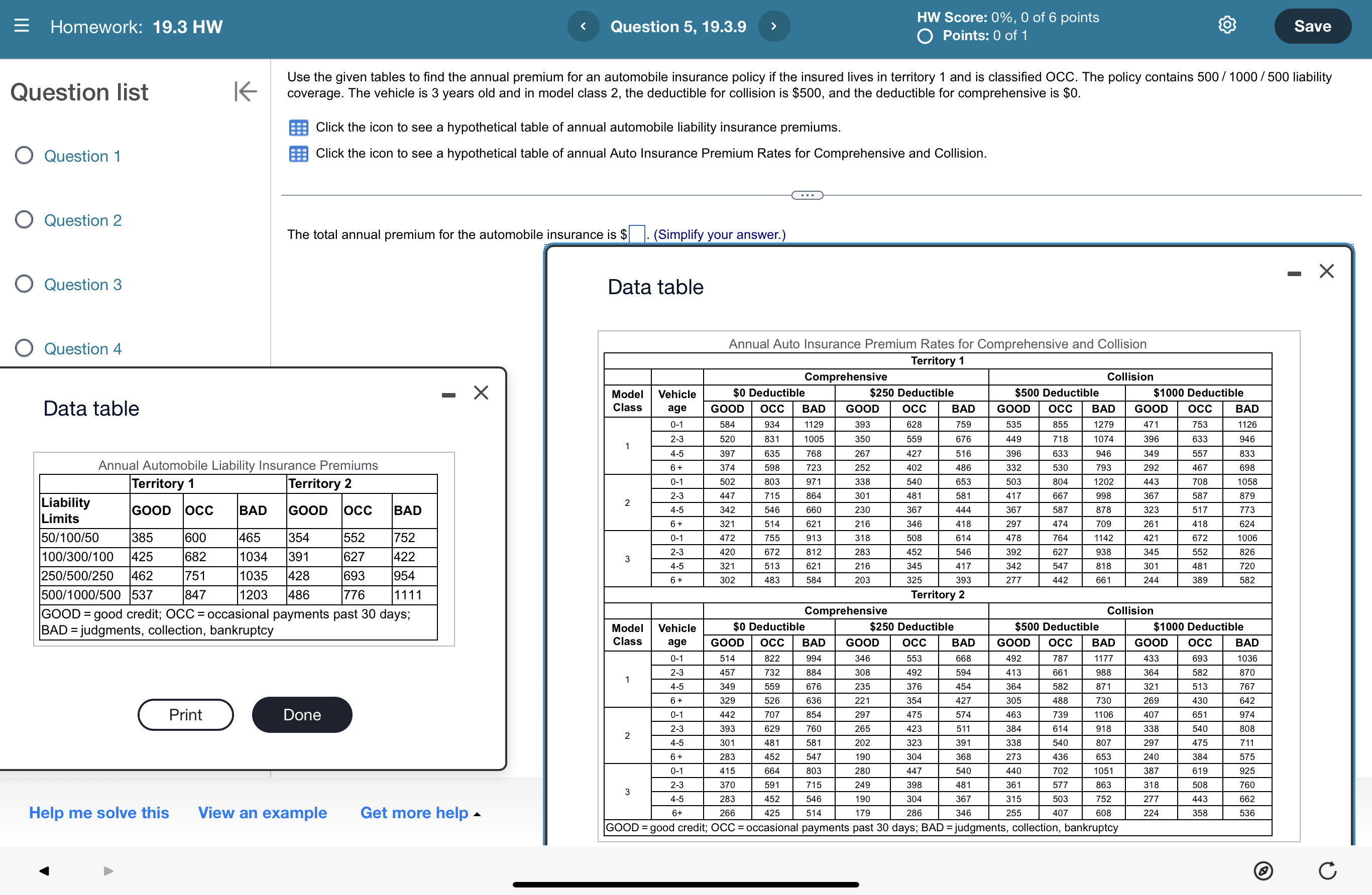Expand the ellipsis divider to show more content
The height and width of the screenshot is (895, 1372).
807,195
